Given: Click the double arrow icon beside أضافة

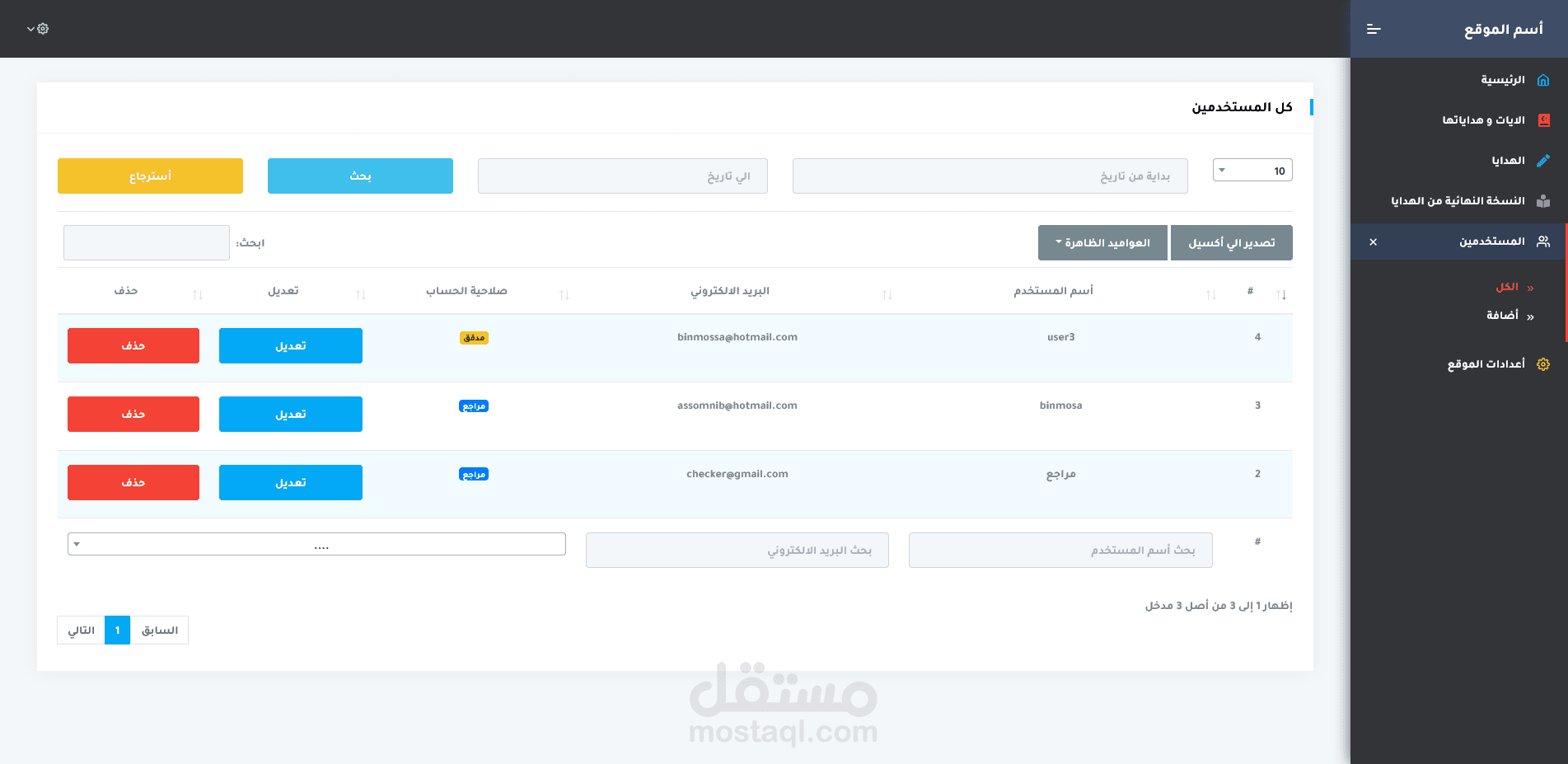Looking at the screenshot, I should [1530, 317].
